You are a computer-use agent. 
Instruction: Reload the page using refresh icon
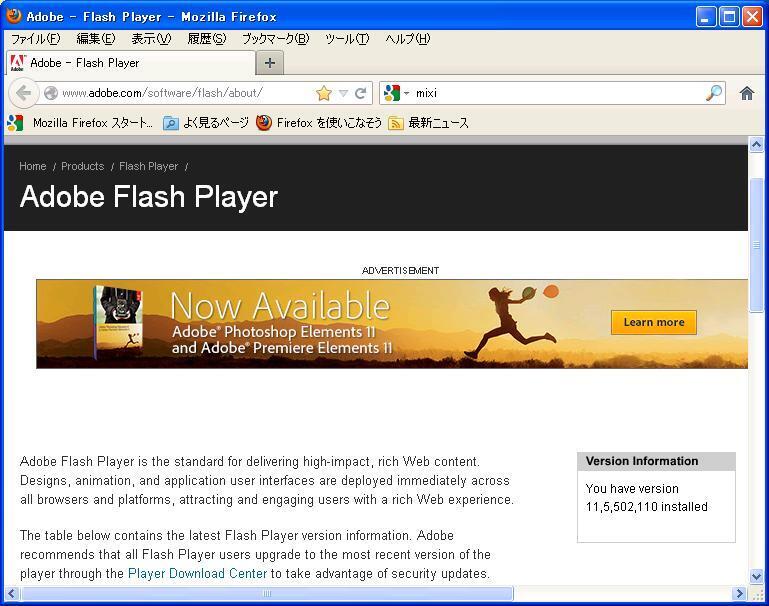coord(360,93)
